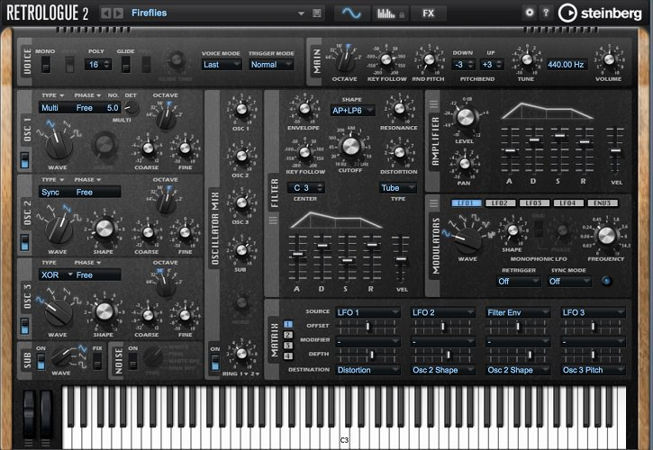Select the LFO2 modulator tab
The height and width of the screenshot is (450, 653).
(x=501, y=203)
